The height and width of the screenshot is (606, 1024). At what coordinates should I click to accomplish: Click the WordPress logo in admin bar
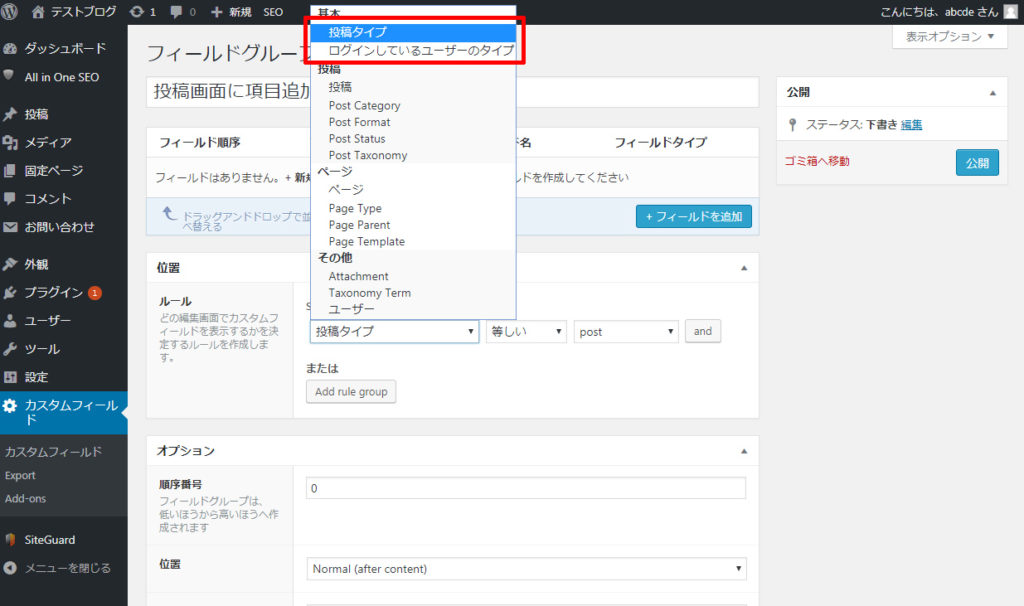(11, 12)
